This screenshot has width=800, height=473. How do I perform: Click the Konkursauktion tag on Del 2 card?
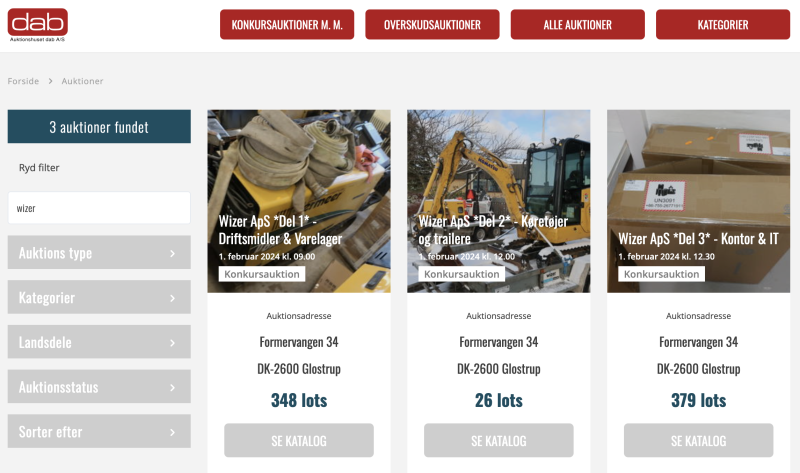tap(462, 274)
